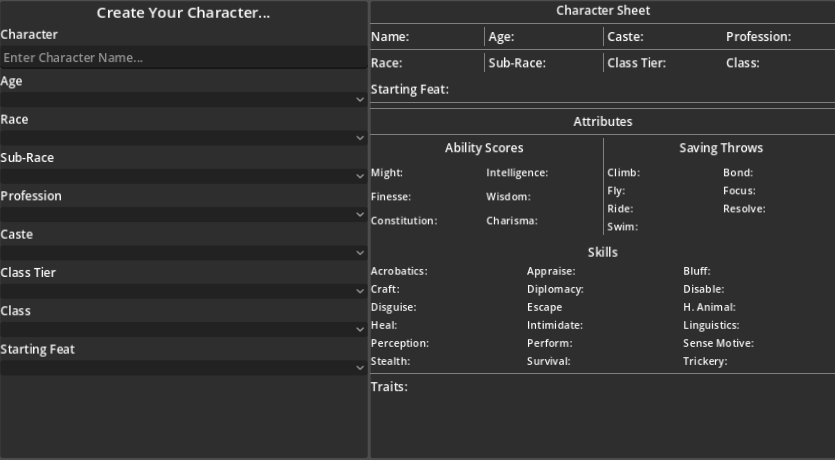Open the Starting Feat dropdown
This screenshot has height=460, width=835.
(x=184, y=368)
